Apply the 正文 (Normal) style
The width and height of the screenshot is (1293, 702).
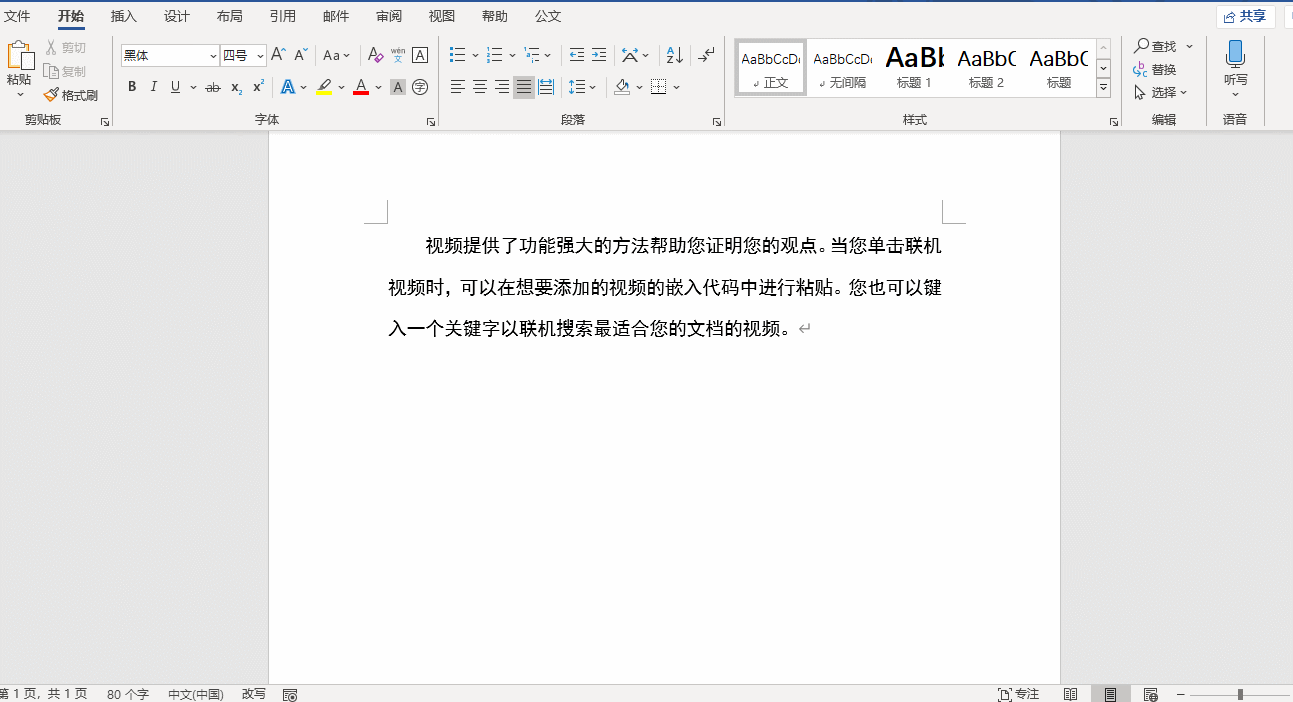771,68
